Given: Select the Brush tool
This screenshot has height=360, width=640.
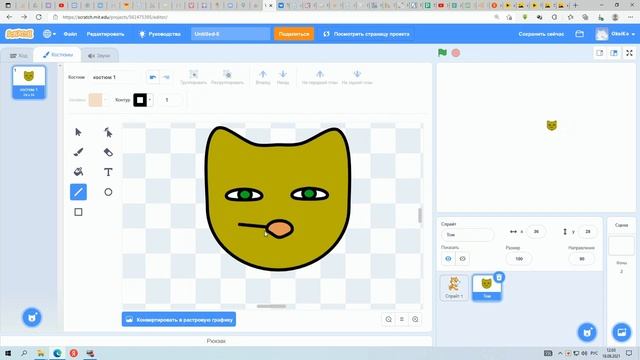Looking at the screenshot, I should [78, 152].
